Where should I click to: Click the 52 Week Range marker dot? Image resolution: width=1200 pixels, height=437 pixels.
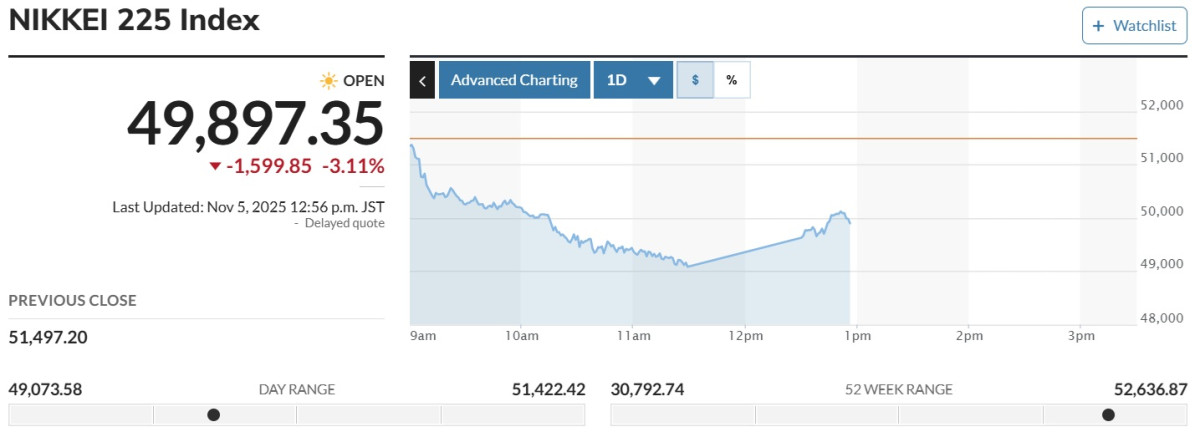(1108, 414)
